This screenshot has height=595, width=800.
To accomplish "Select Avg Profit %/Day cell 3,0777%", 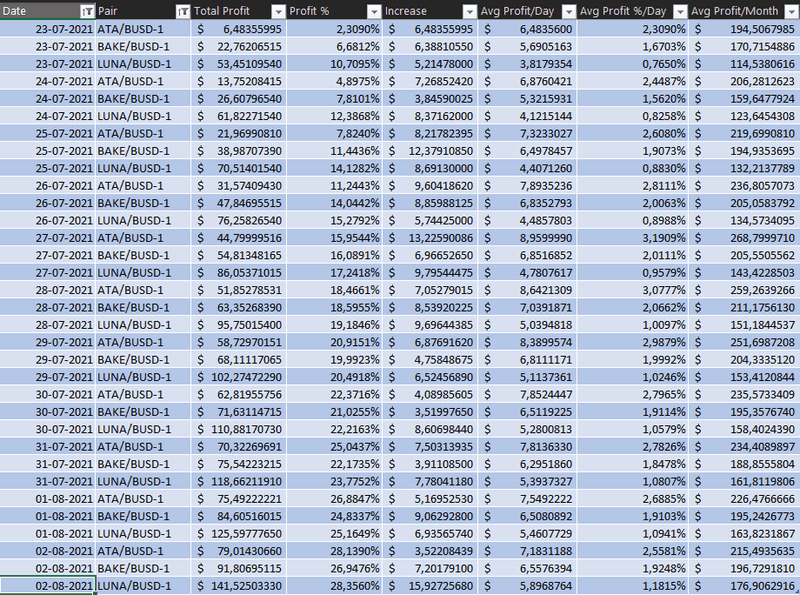I will click(633, 290).
